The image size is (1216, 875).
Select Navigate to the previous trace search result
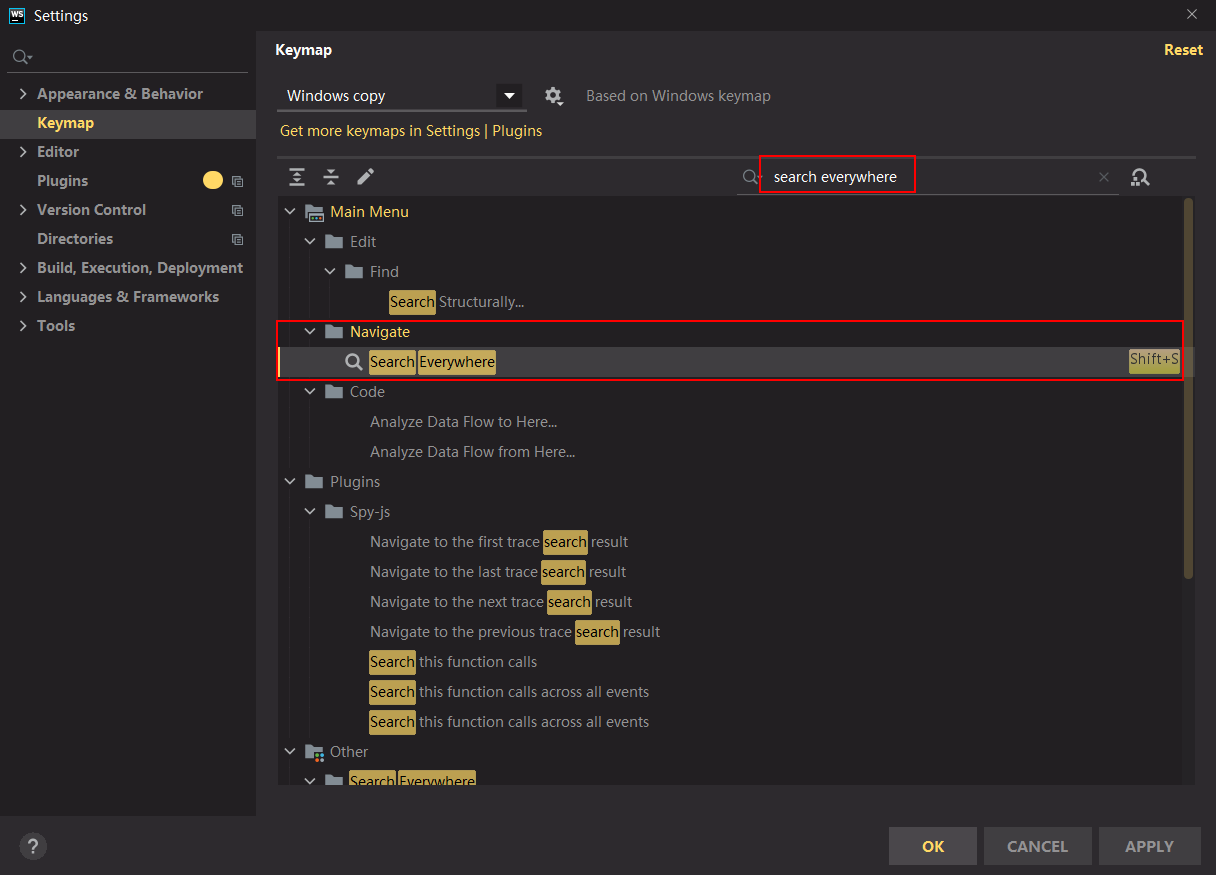tap(515, 632)
